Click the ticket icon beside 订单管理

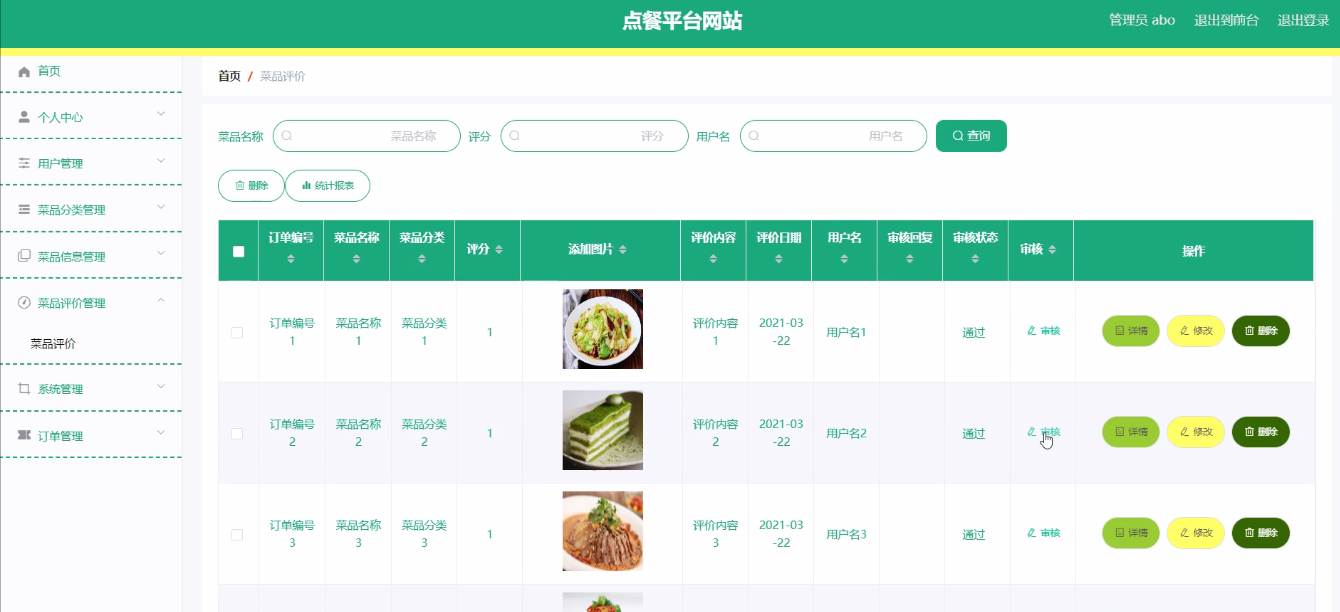24,435
